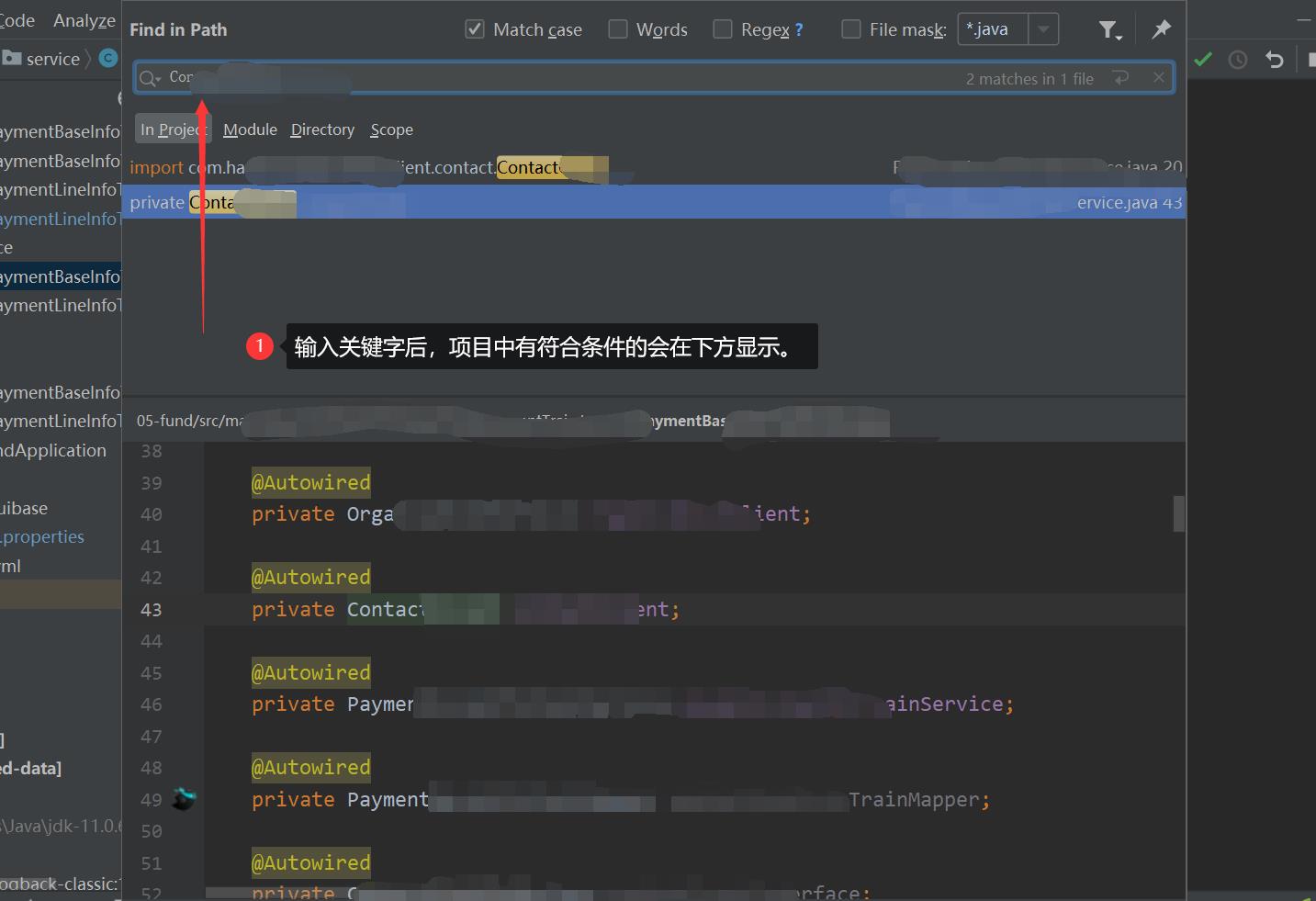Select .properties file in project tree
The height and width of the screenshot is (901, 1316).
pyautogui.click(x=42, y=536)
